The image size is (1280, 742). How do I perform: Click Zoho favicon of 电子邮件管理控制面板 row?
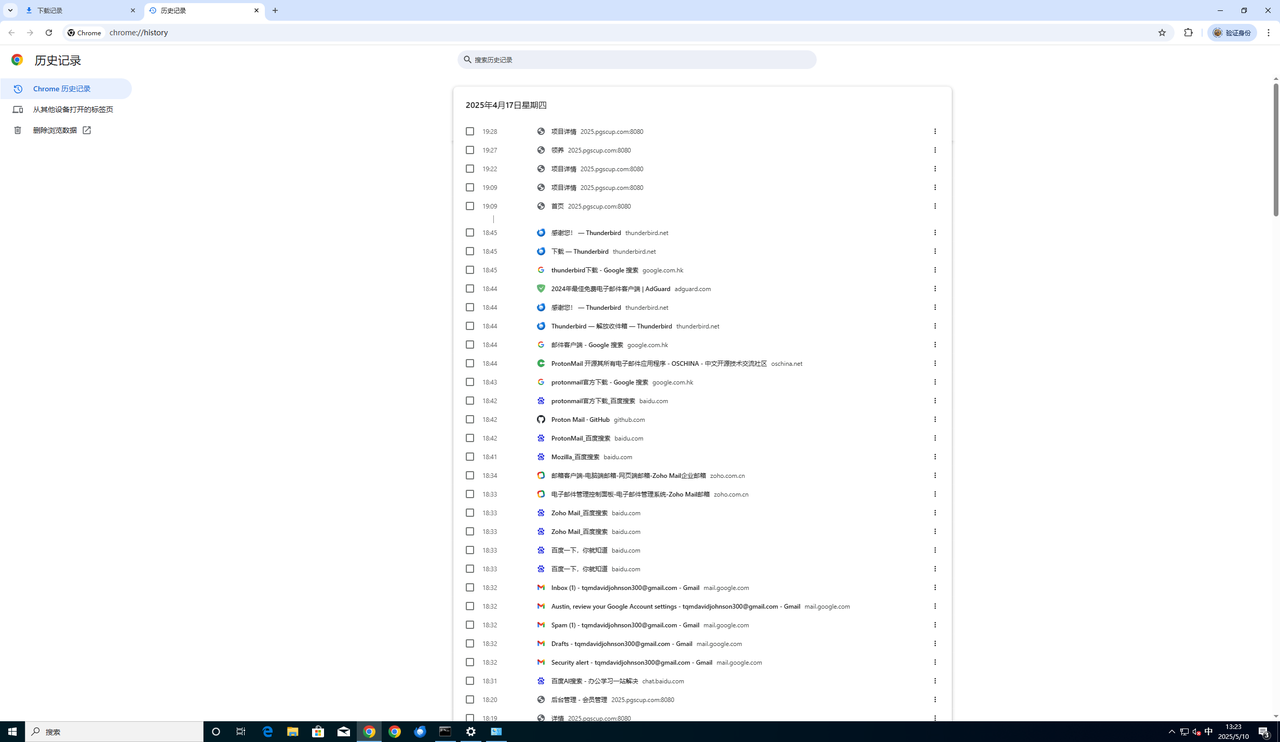(x=541, y=494)
